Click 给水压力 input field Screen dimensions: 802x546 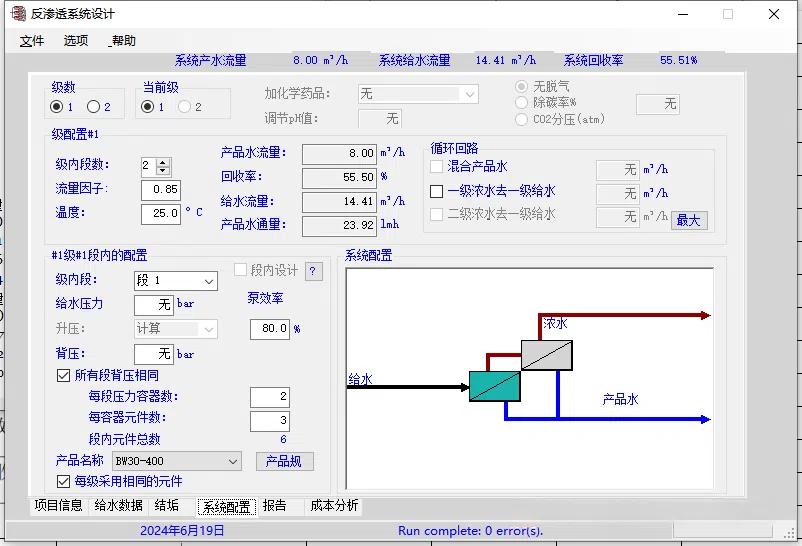(x=153, y=305)
